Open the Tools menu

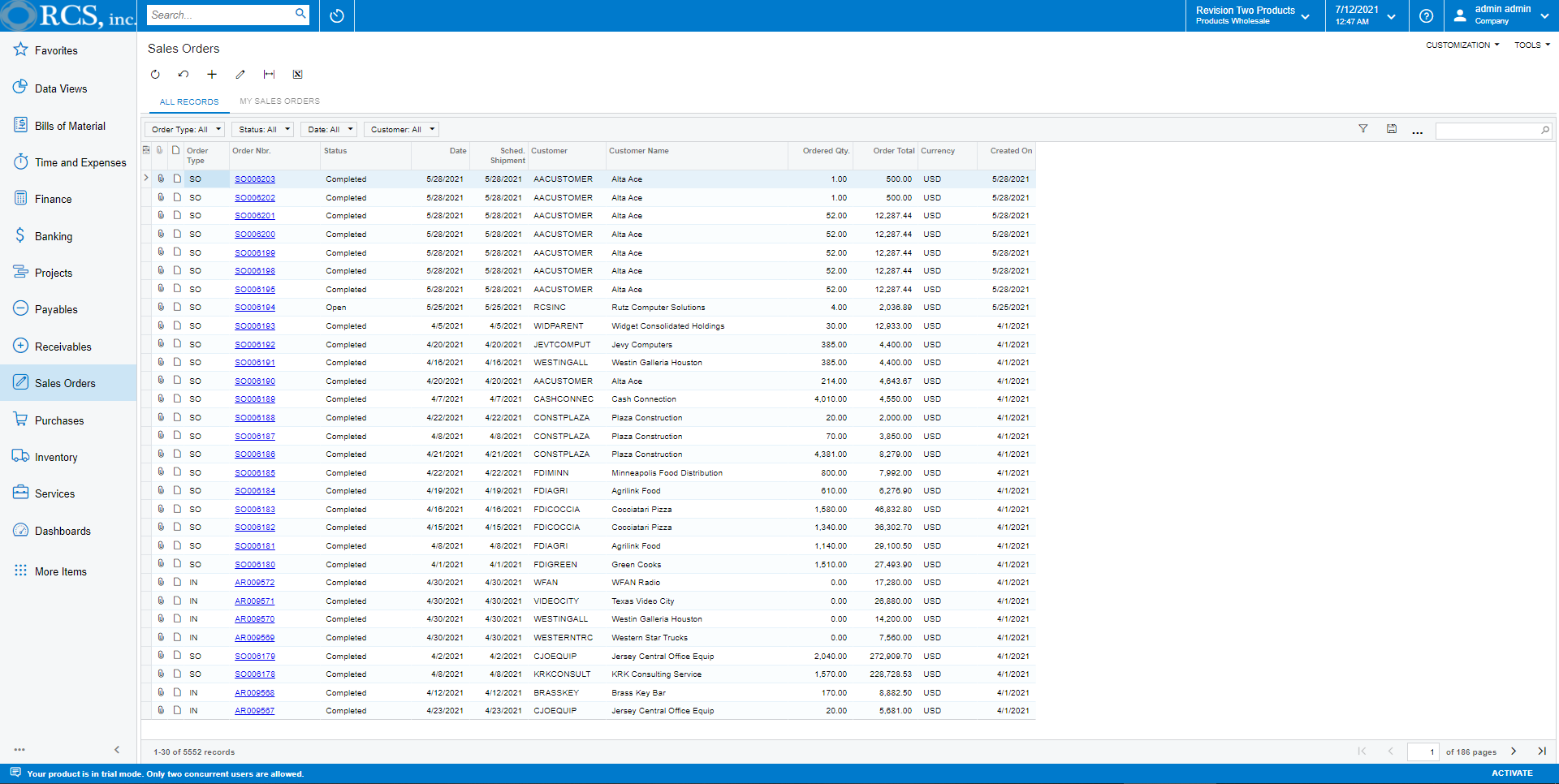point(1532,45)
